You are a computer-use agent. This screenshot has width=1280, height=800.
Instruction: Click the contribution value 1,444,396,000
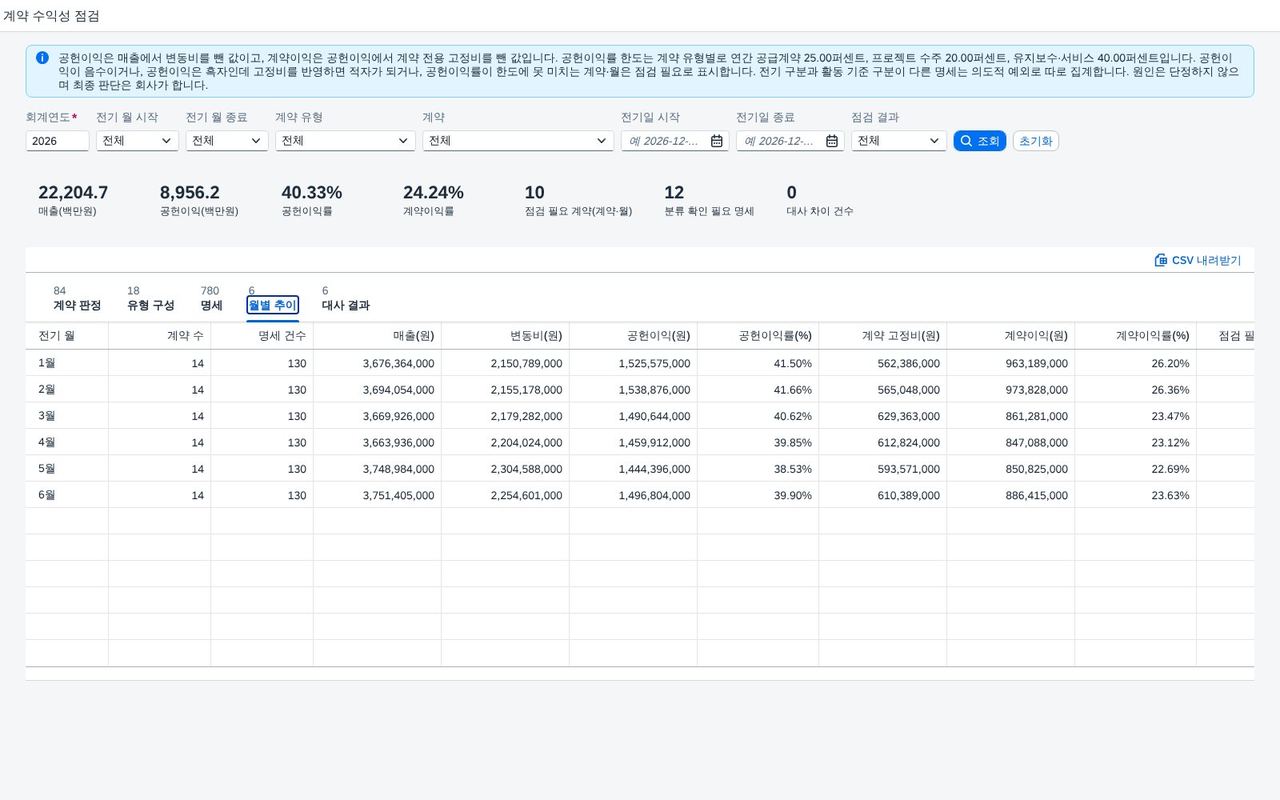click(654, 469)
